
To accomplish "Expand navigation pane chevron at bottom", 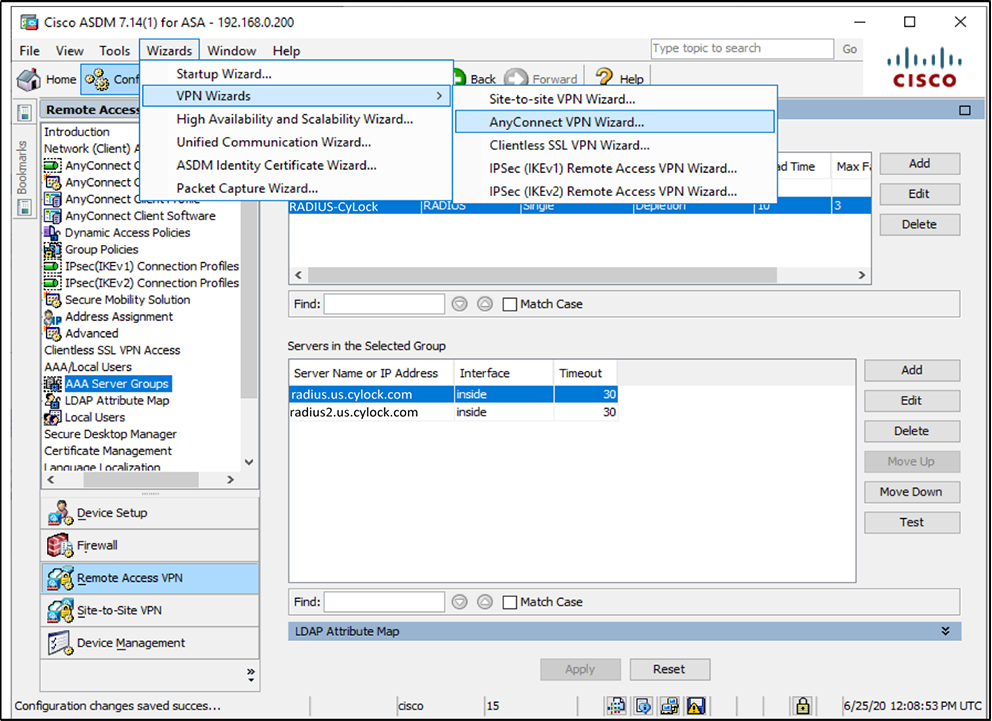I will pyautogui.click(x=250, y=673).
